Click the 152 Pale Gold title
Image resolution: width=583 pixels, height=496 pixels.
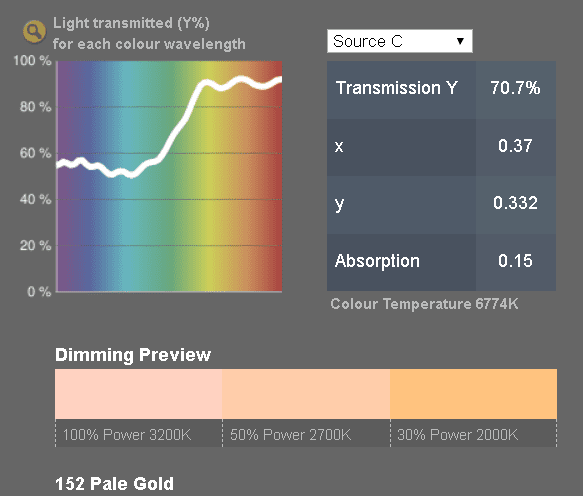click(115, 484)
